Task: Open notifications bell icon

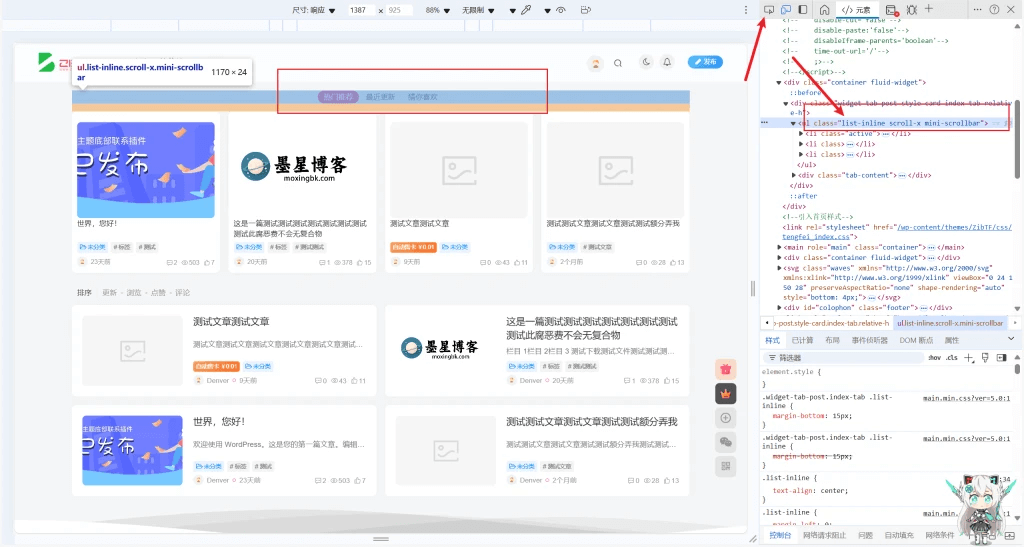Action: 667,62
